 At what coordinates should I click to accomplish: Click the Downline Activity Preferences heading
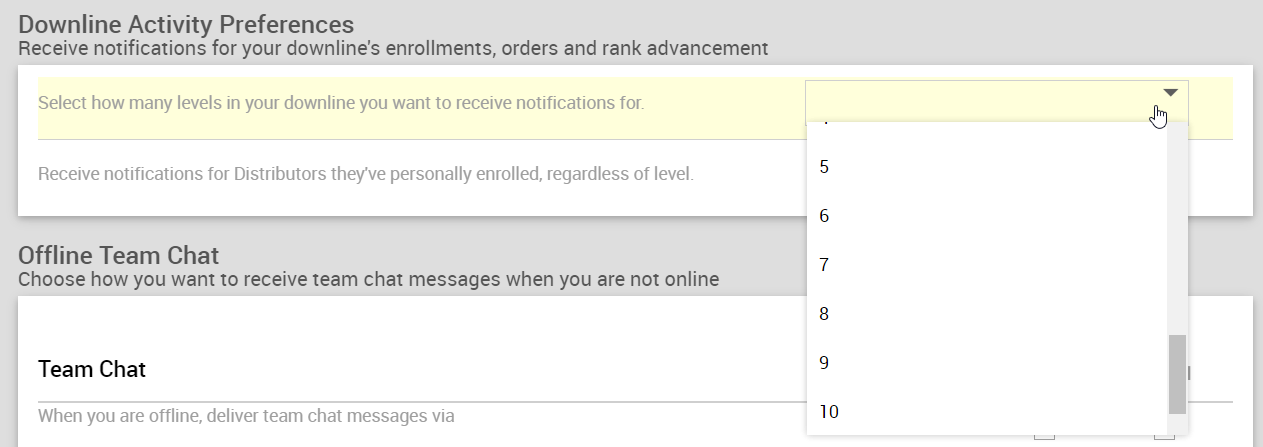tap(186, 24)
